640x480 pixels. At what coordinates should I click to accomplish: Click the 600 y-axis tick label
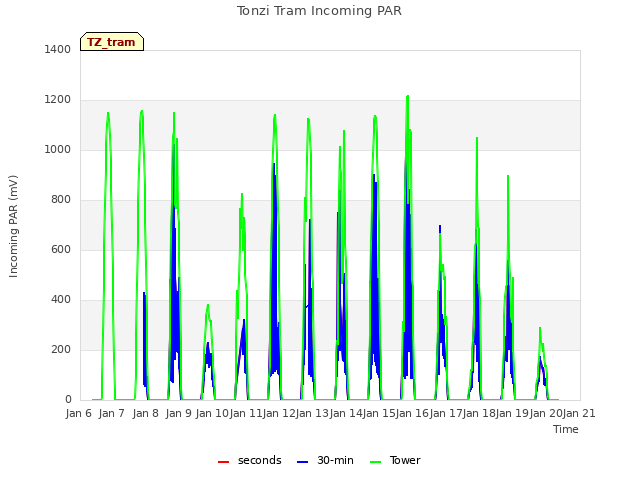point(61,250)
